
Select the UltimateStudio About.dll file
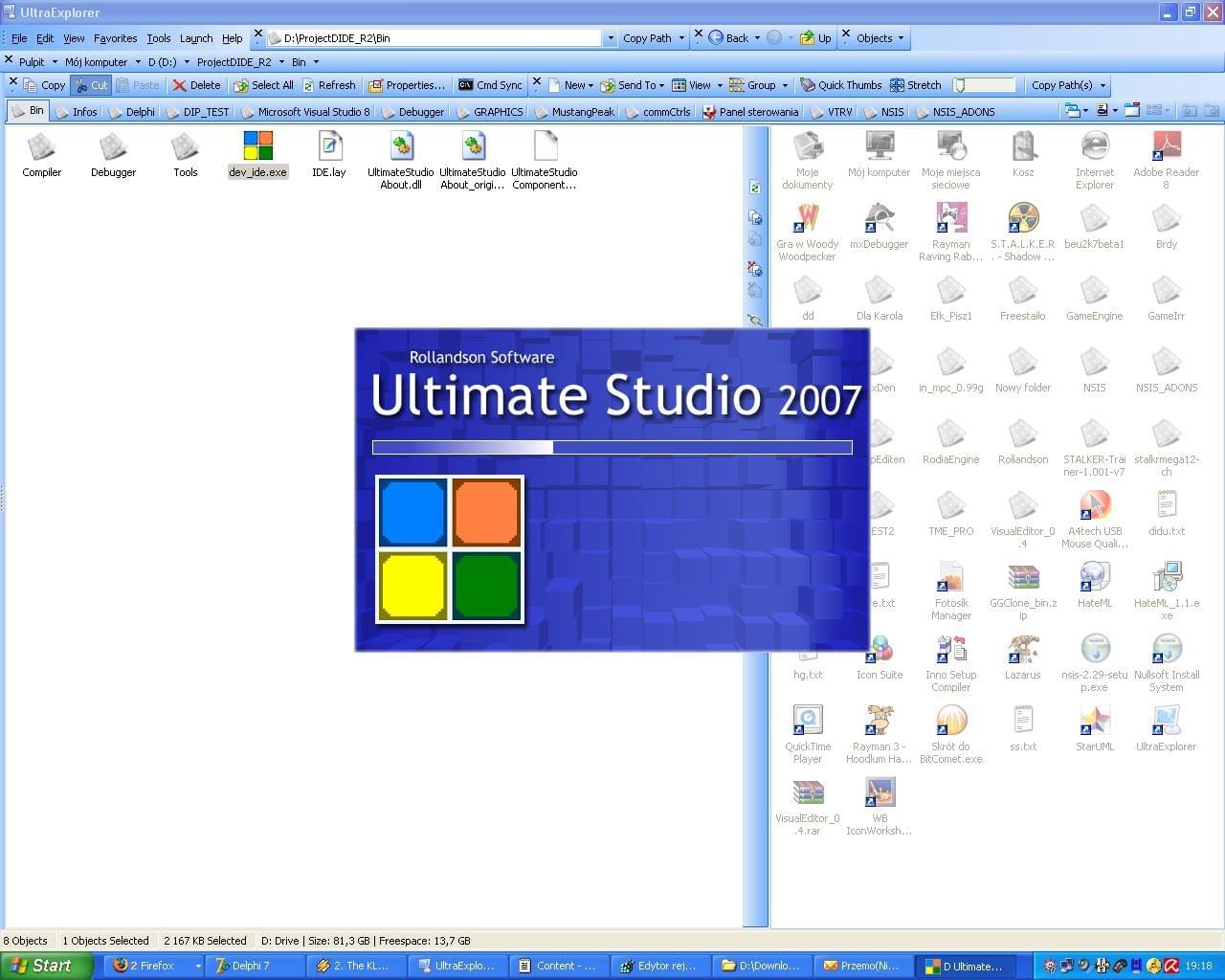click(401, 161)
